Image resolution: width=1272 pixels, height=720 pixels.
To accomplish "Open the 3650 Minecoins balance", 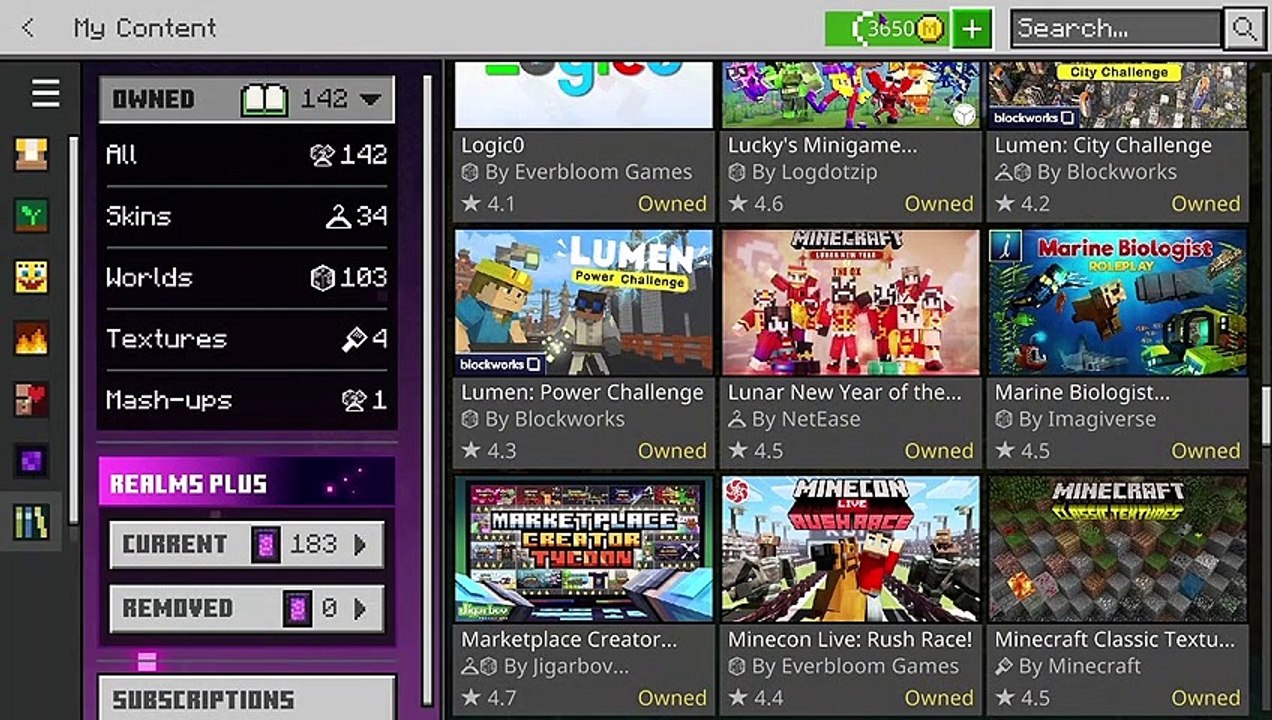I will click(886, 28).
